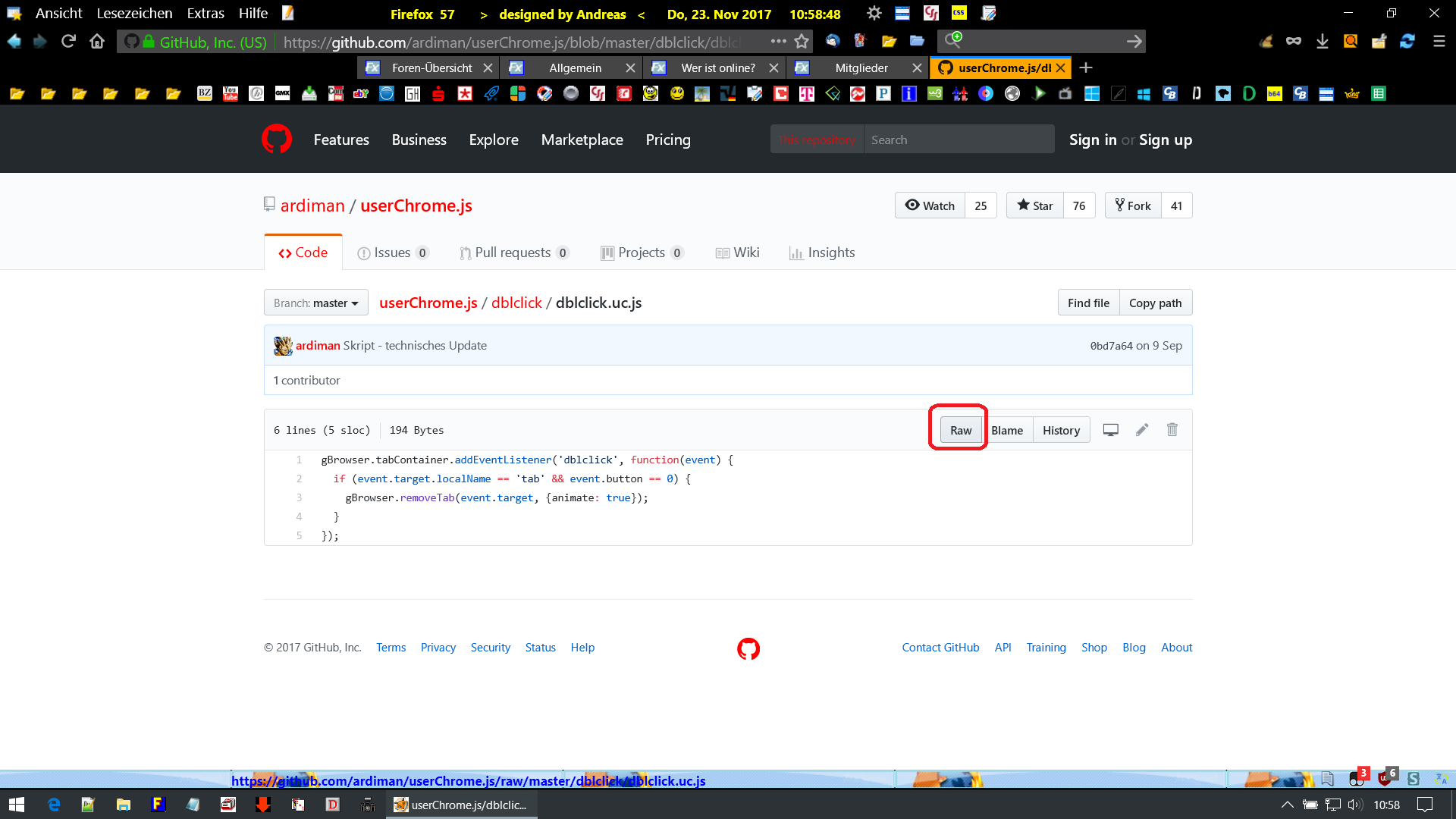
Task: Open Firefox downloads arrow icon
Action: pos(1322,42)
